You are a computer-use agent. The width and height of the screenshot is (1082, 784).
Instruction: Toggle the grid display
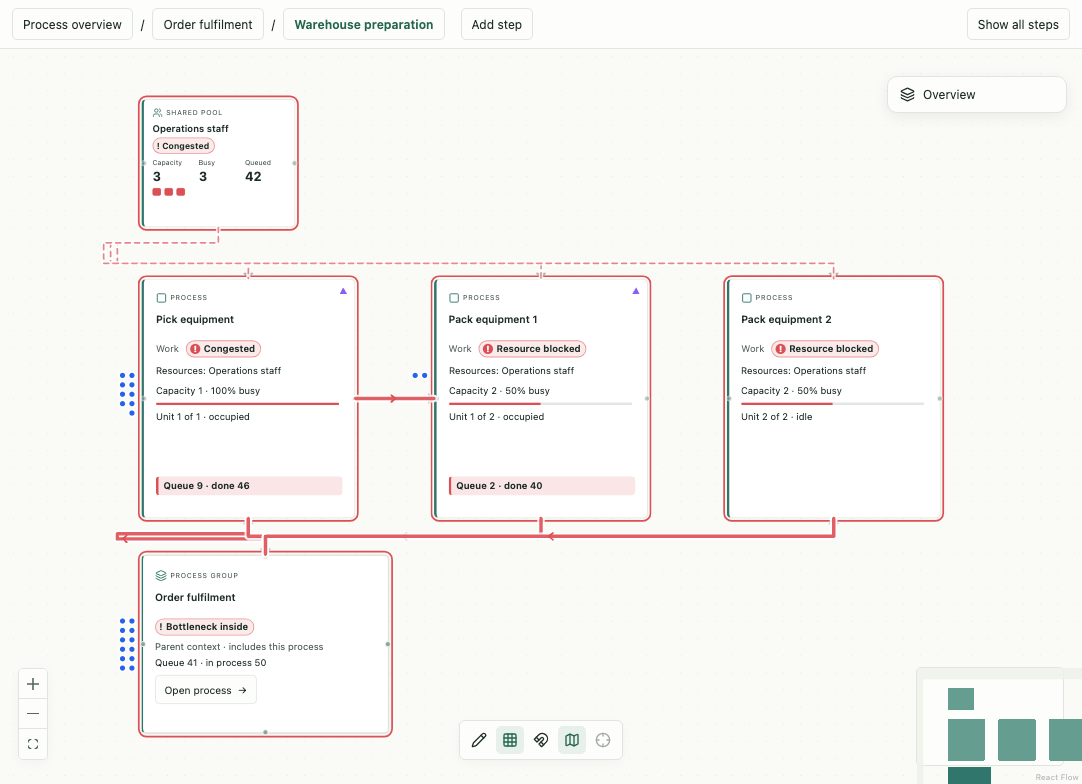[x=510, y=740]
